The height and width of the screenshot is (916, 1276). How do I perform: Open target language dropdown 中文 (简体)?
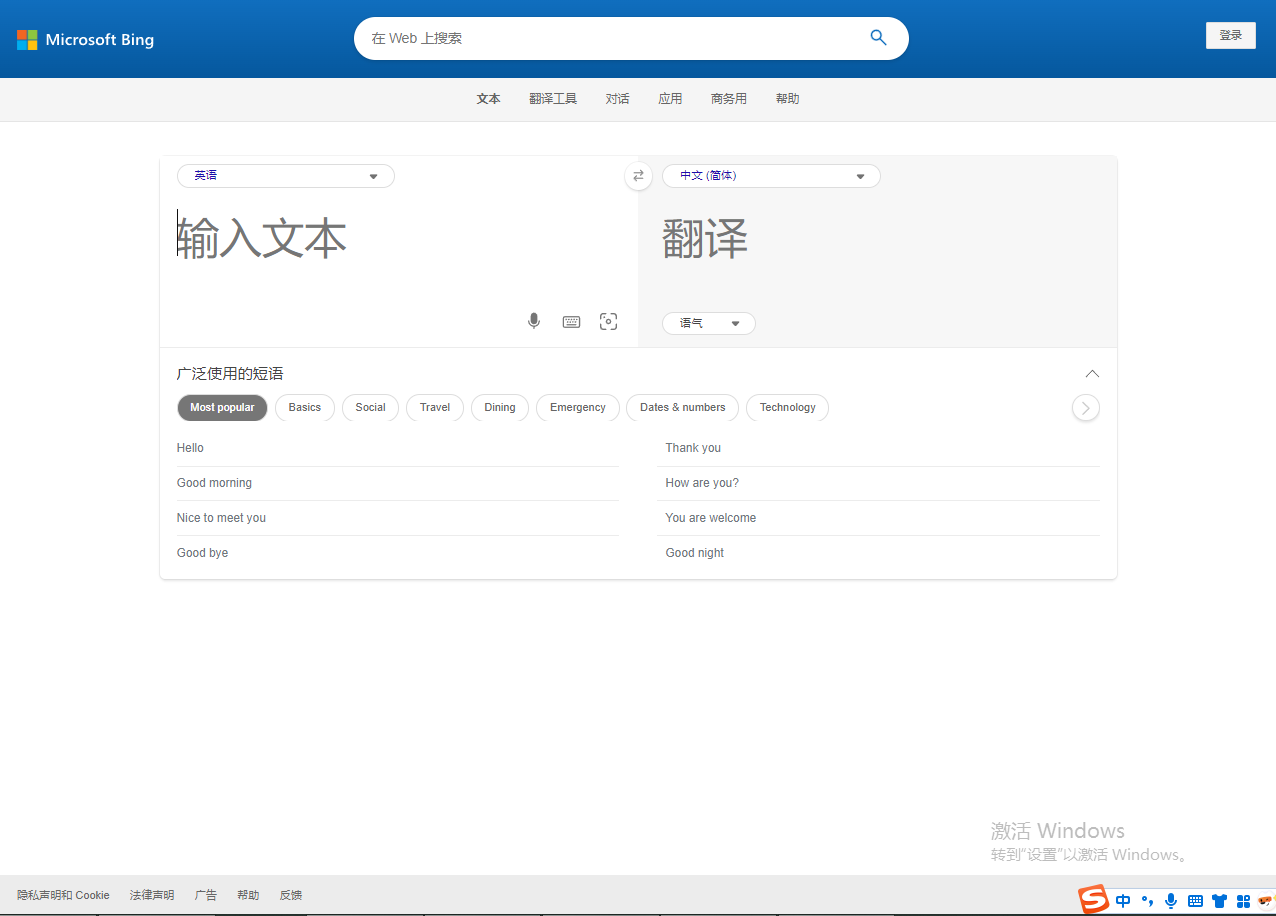[771, 176]
